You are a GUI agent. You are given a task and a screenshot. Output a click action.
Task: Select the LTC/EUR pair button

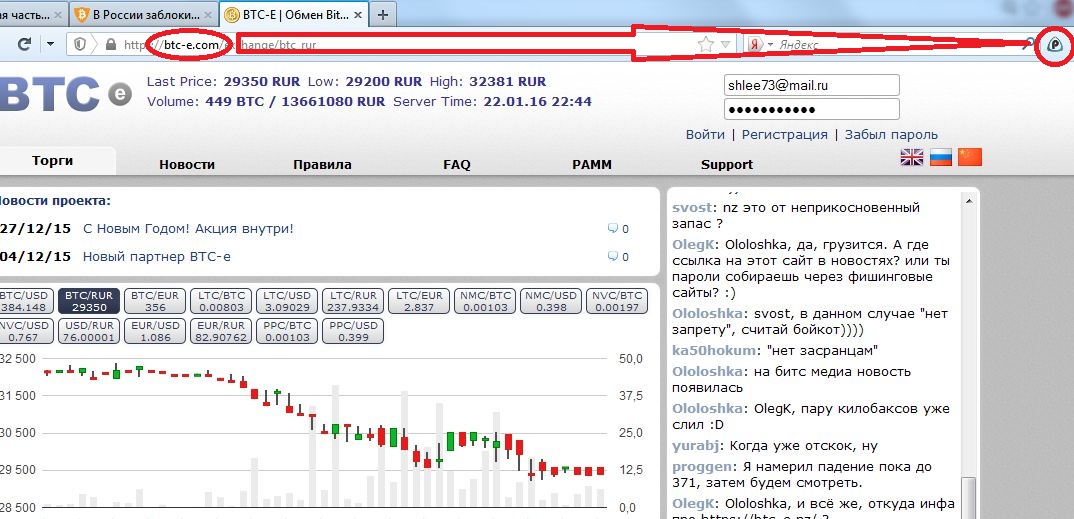tap(419, 301)
